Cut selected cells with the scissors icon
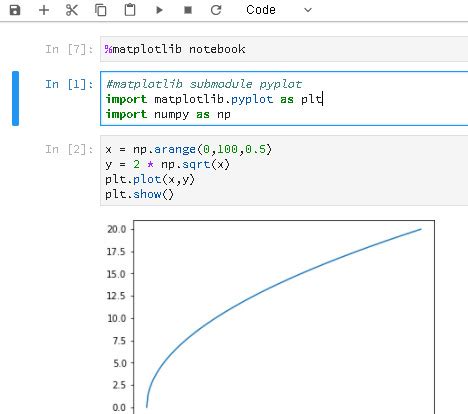 (72, 10)
